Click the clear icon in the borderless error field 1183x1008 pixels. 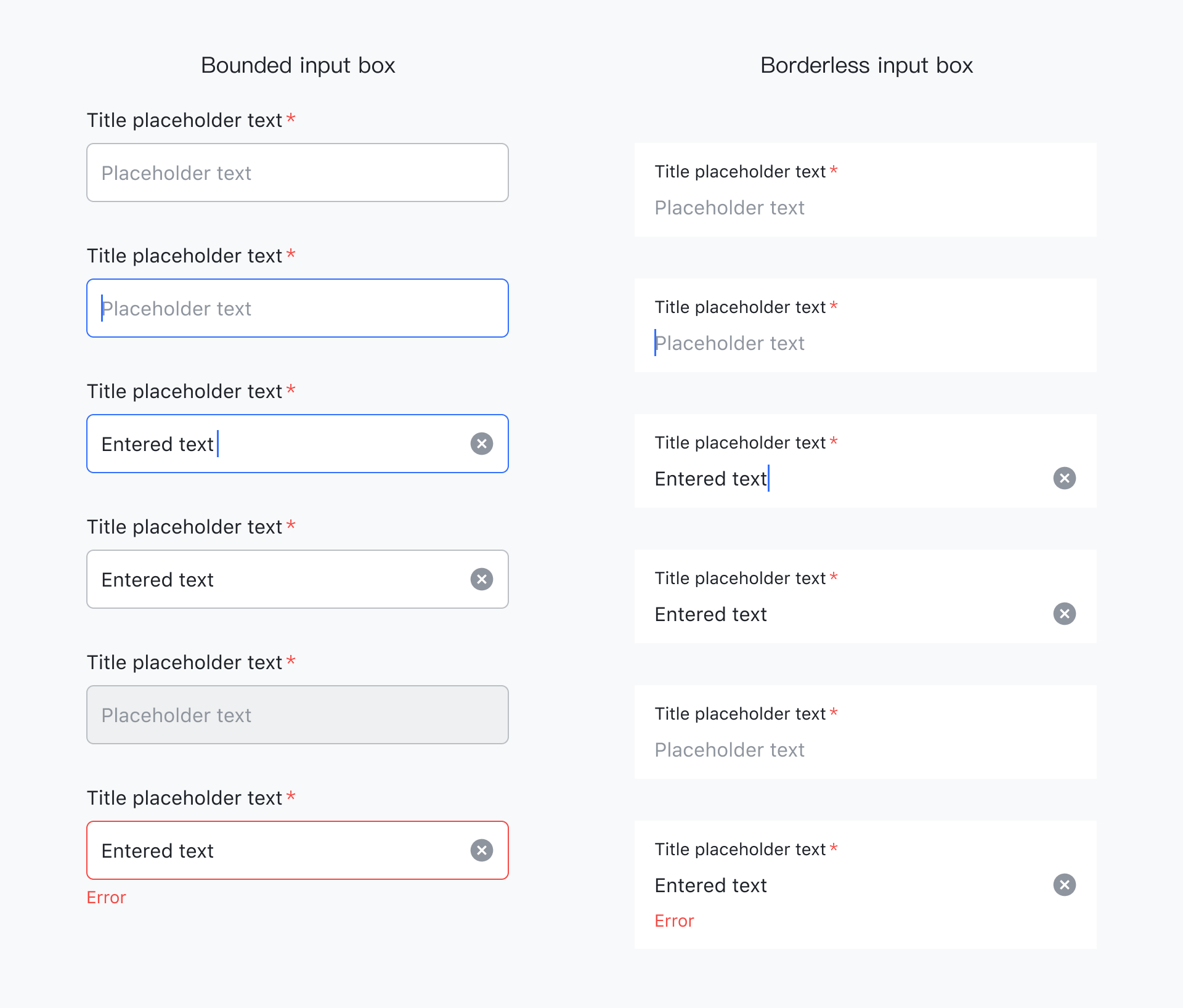point(1065,885)
